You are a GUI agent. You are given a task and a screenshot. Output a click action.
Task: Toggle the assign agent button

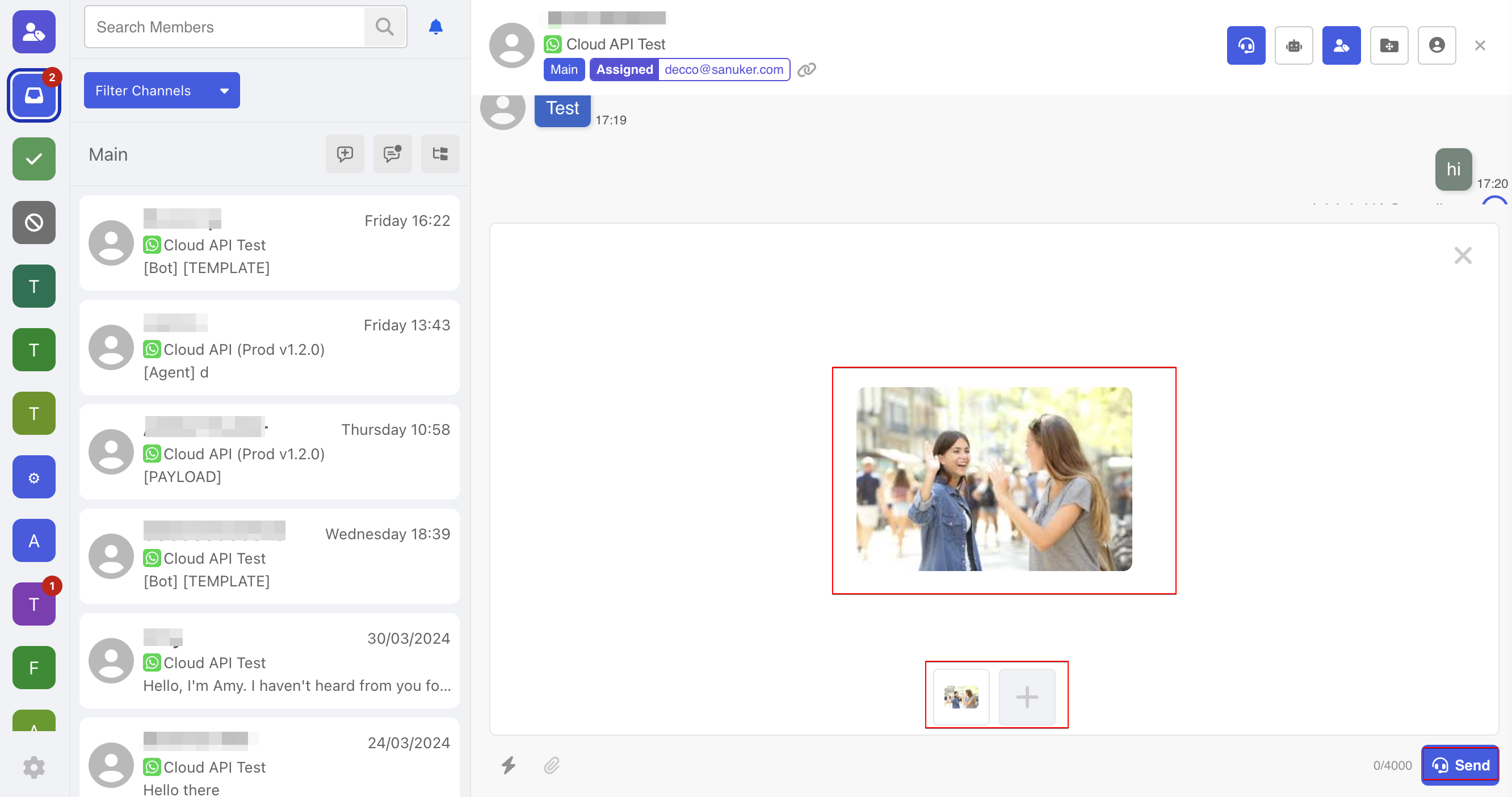[x=1341, y=45]
